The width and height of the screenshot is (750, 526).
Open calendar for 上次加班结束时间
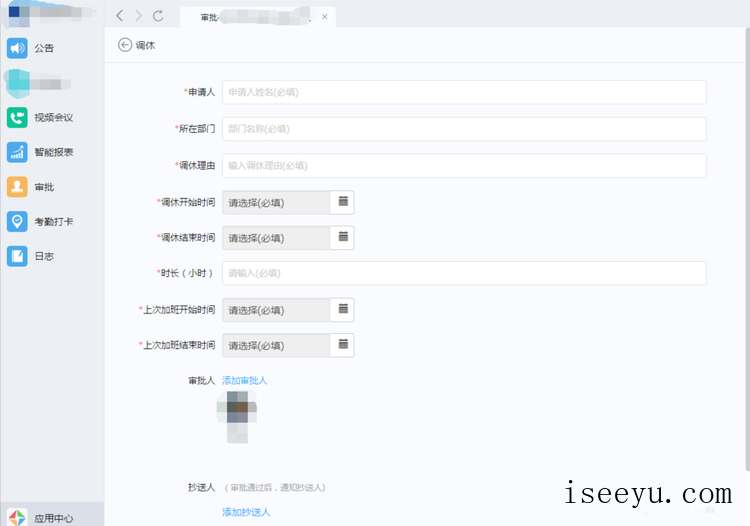[x=343, y=345]
